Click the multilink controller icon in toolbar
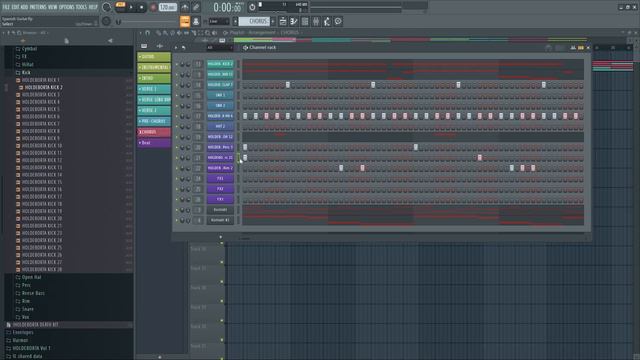Screen dimensions: 640x360 click(x=196, y=7)
